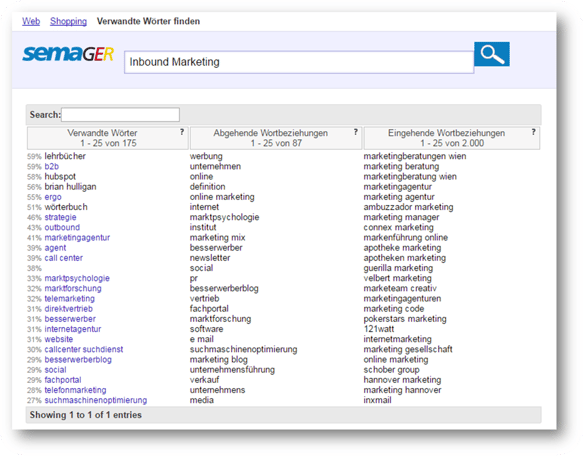Open the 29% social link

55,370
